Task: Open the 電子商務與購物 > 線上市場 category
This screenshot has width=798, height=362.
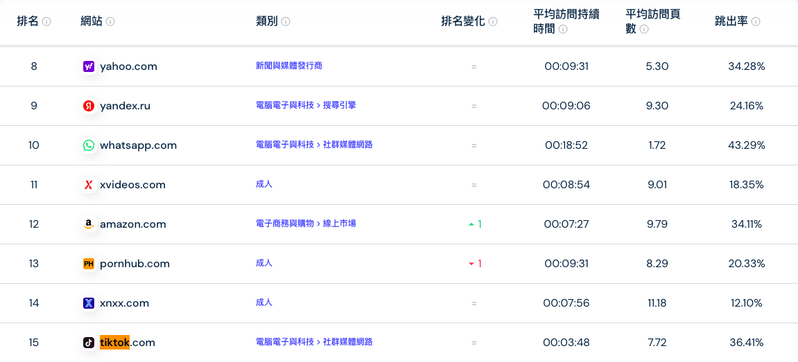Action: pos(306,223)
